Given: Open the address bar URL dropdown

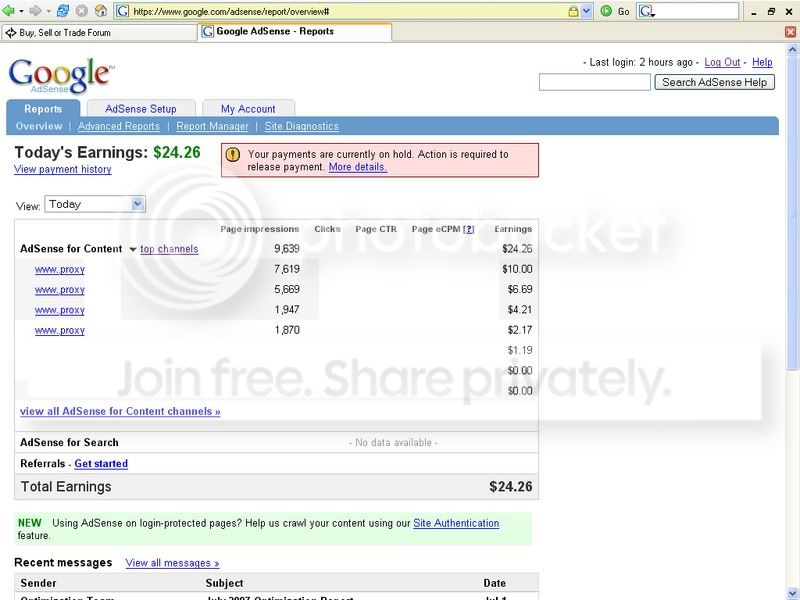Looking at the screenshot, I should tap(586, 11).
